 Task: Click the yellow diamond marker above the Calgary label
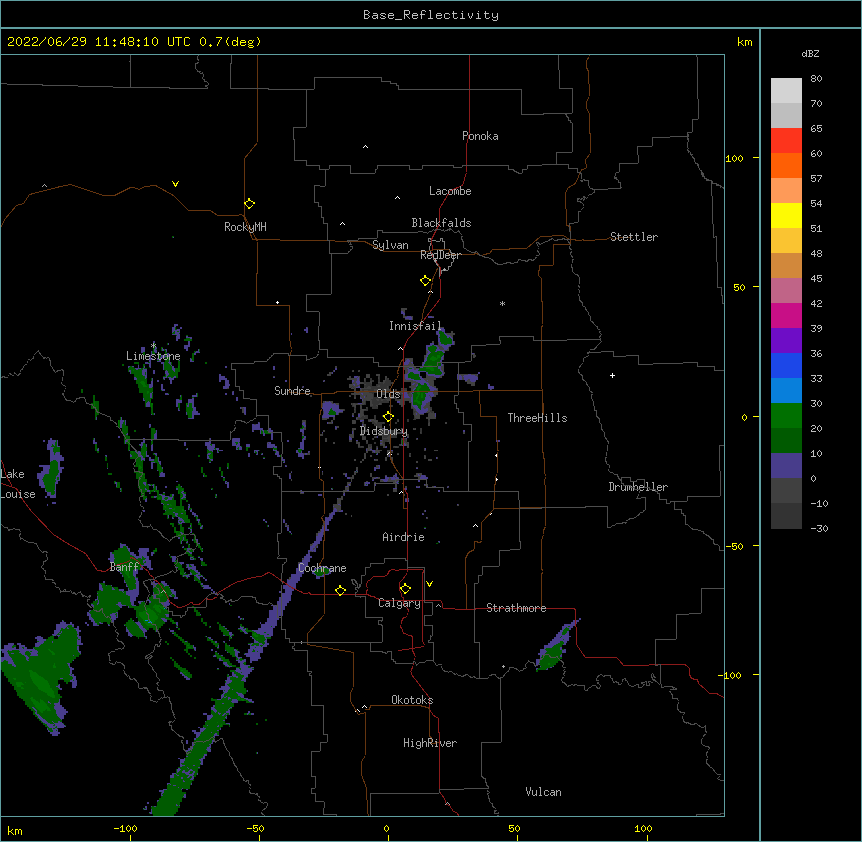point(405,589)
